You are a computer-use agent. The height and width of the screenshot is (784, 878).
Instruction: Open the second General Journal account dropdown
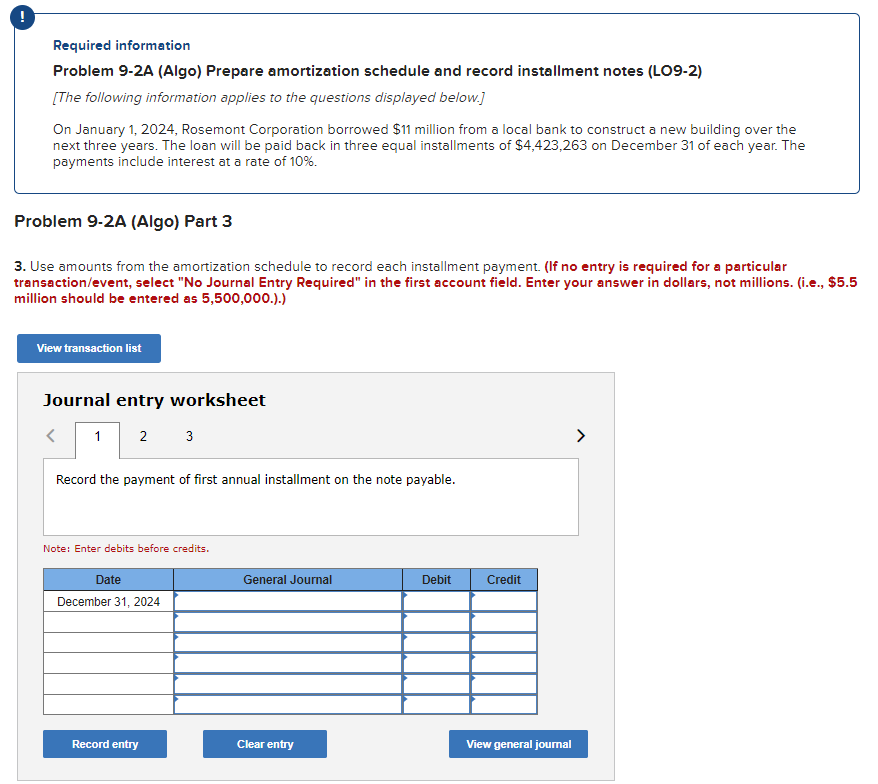click(287, 621)
